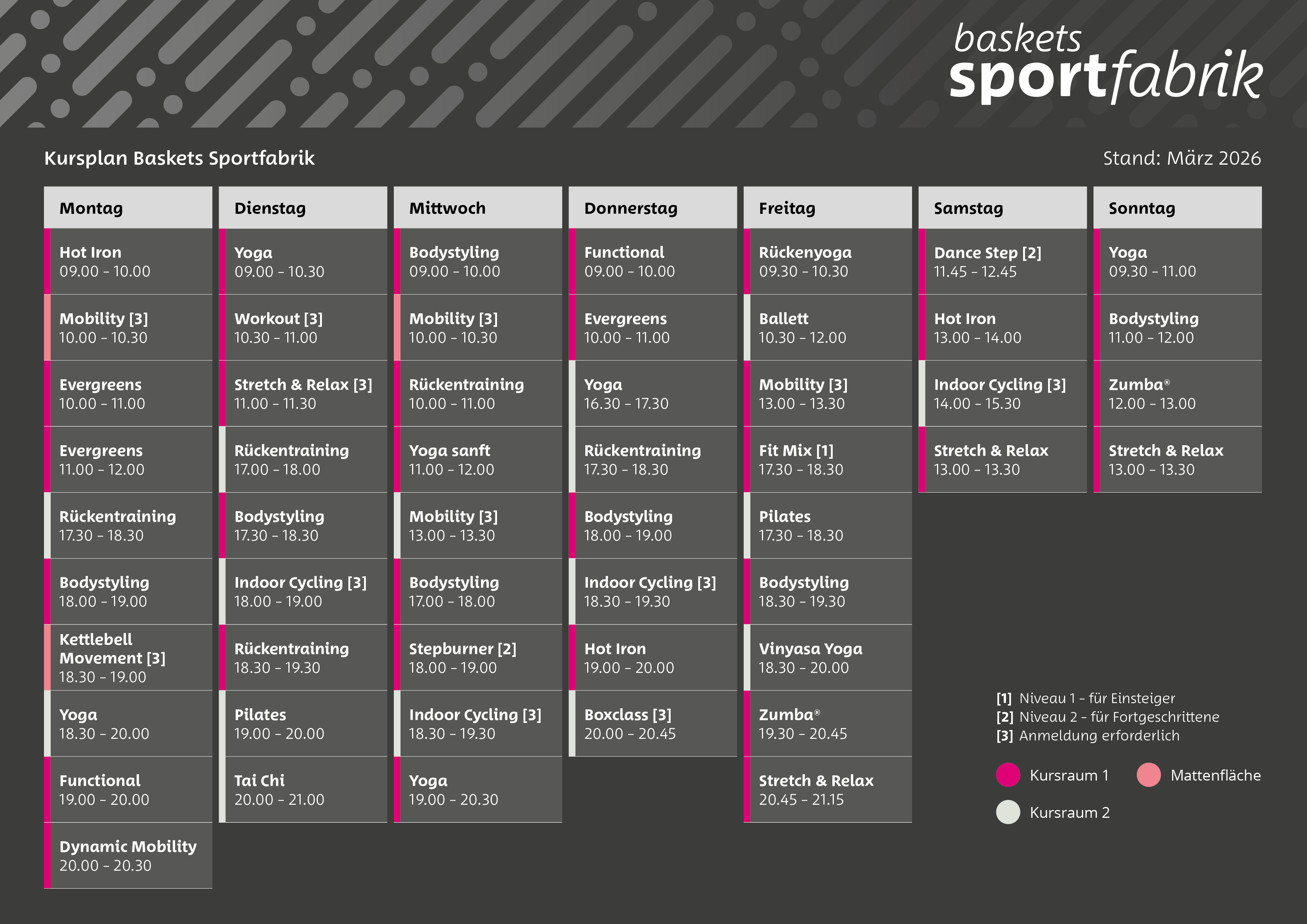Click the salmon Mattenfläche legend dot
This screenshot has width=1307, height=924.
click(x=1148, y=775)
